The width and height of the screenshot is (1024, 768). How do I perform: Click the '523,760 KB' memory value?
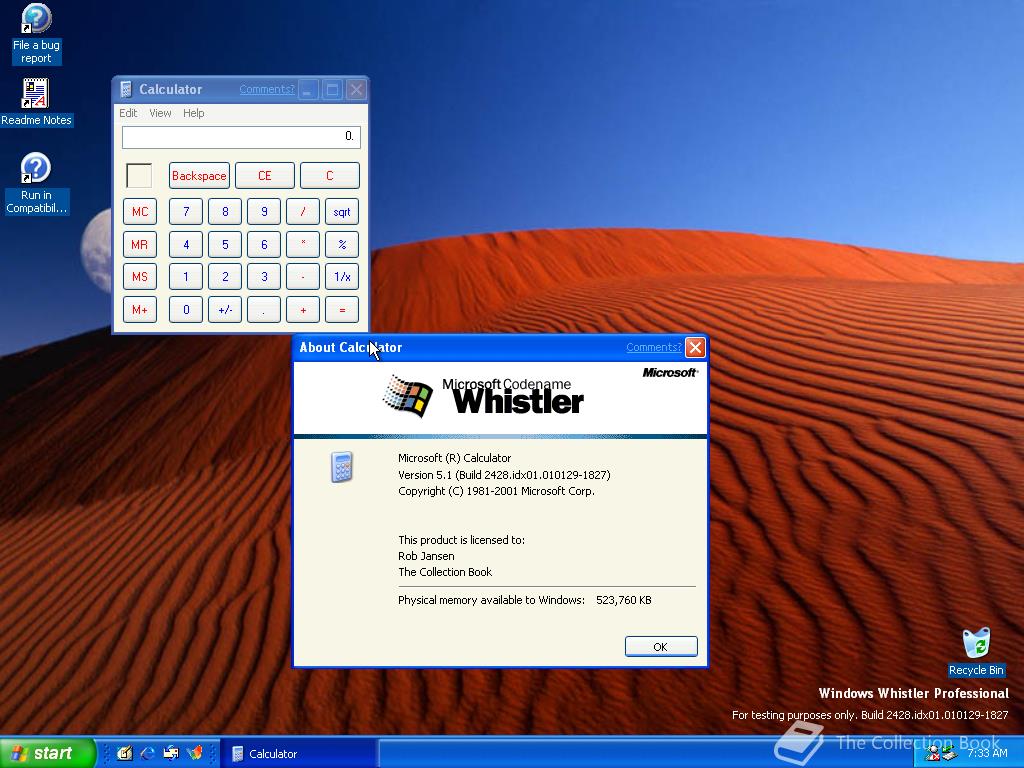point(624,600)
